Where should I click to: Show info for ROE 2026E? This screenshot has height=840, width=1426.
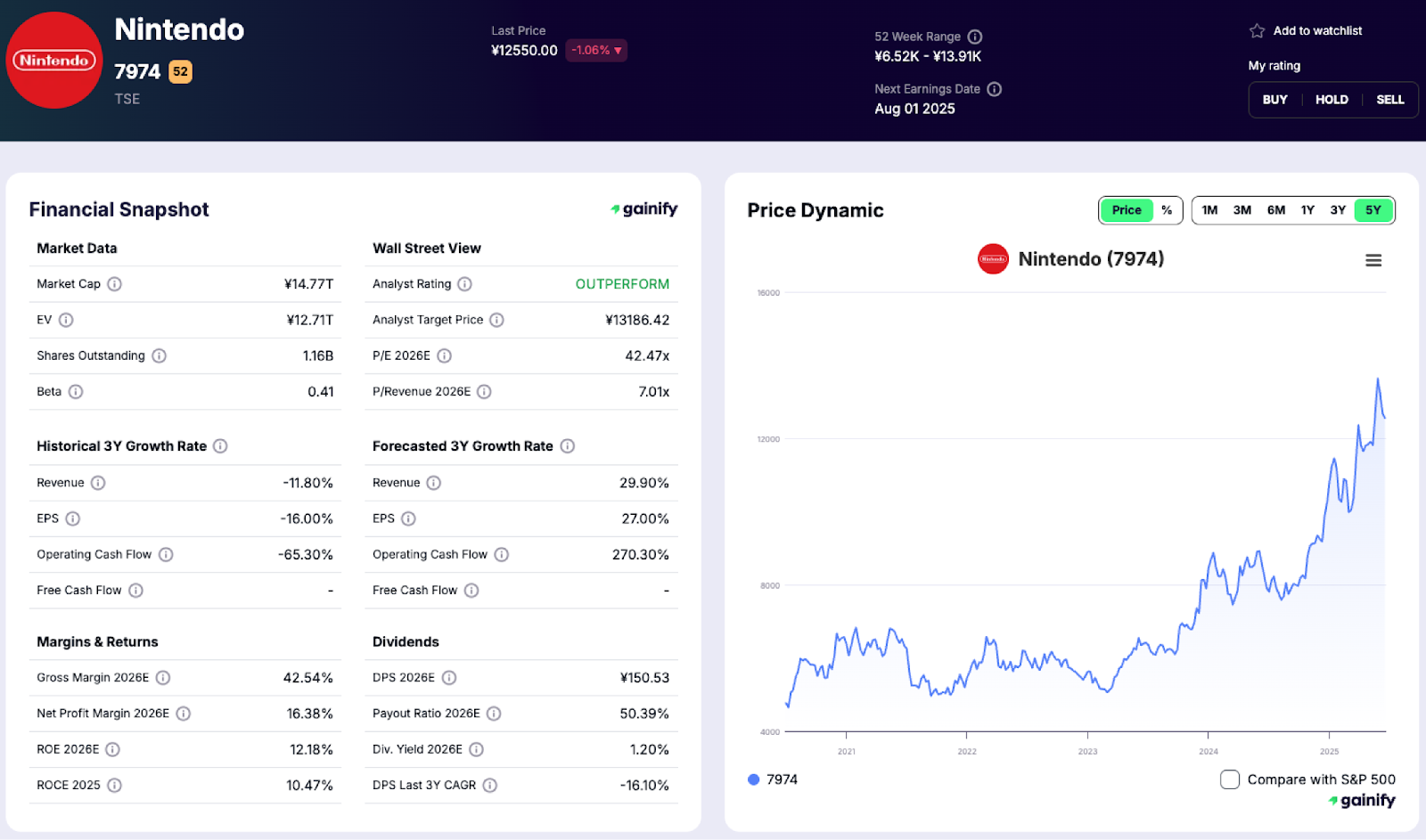pos(113,749)
